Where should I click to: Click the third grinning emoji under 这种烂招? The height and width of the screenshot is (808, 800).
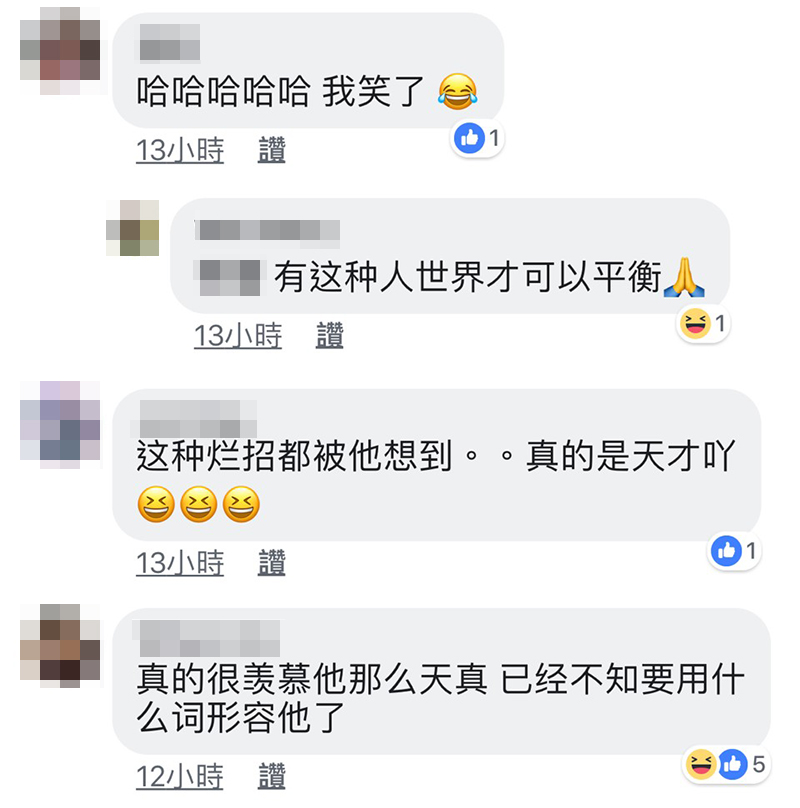[241, 504]
